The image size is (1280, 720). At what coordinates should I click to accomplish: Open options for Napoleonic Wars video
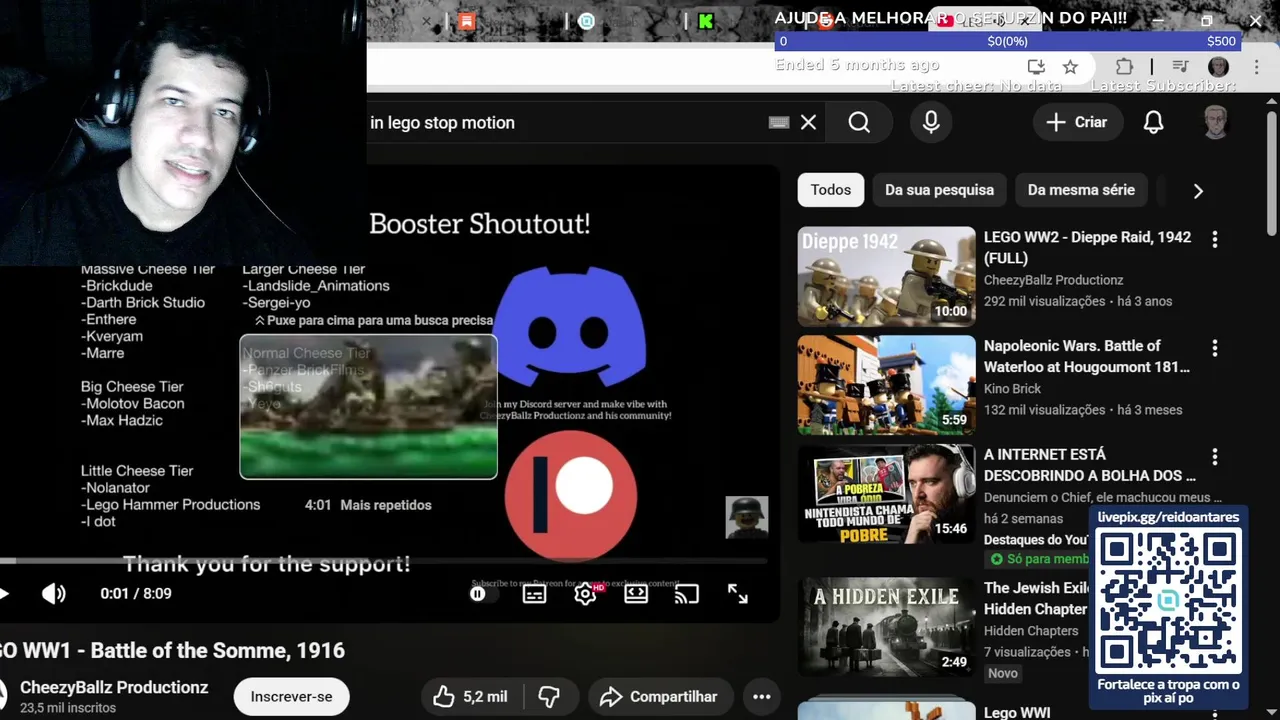click(x=1215, y=348)
